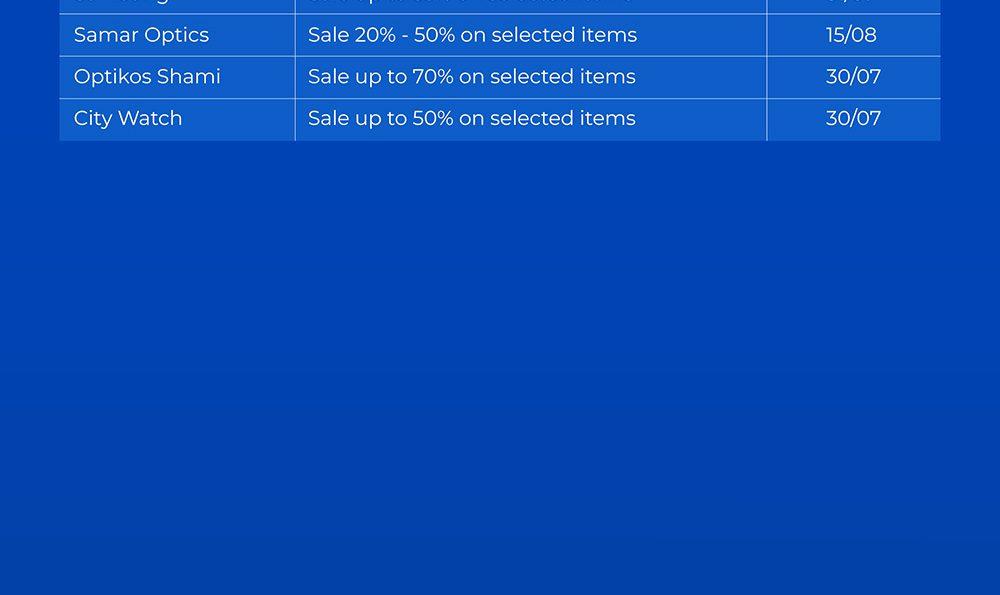Click the Samar Optics store name
The image size is (1000, 595).
tap(141, 35)
